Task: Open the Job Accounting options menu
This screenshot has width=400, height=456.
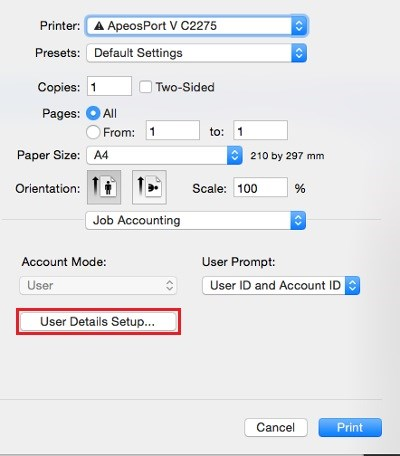Action: point(196,220)
